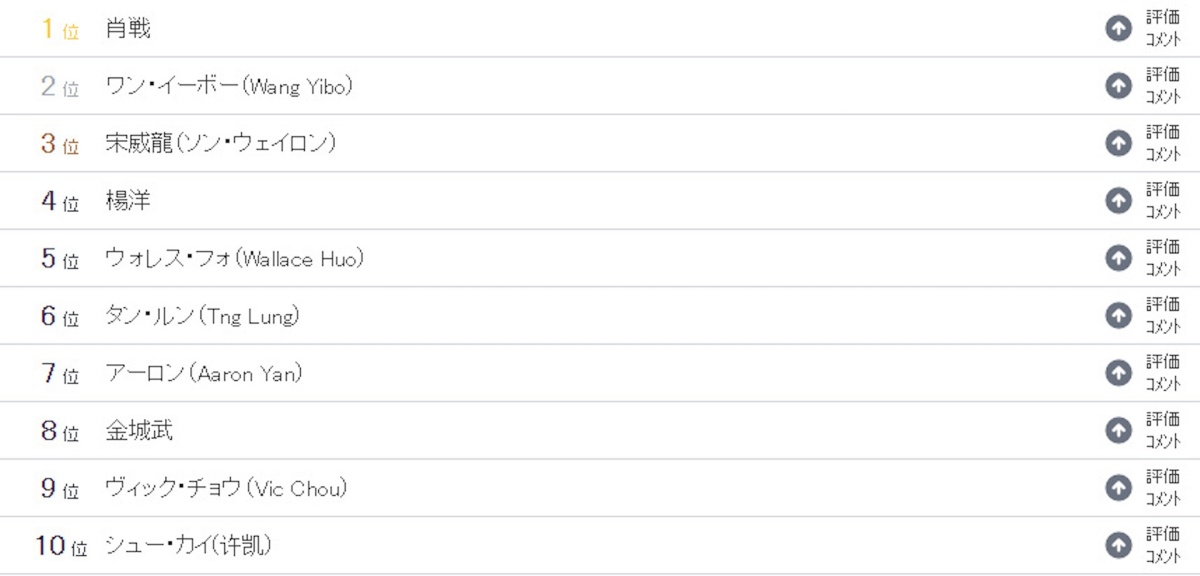1200x576 pixels.
Task: Click the name 宋威龍(ソン・ウェイロン)
Action: (x=220, y=144)
